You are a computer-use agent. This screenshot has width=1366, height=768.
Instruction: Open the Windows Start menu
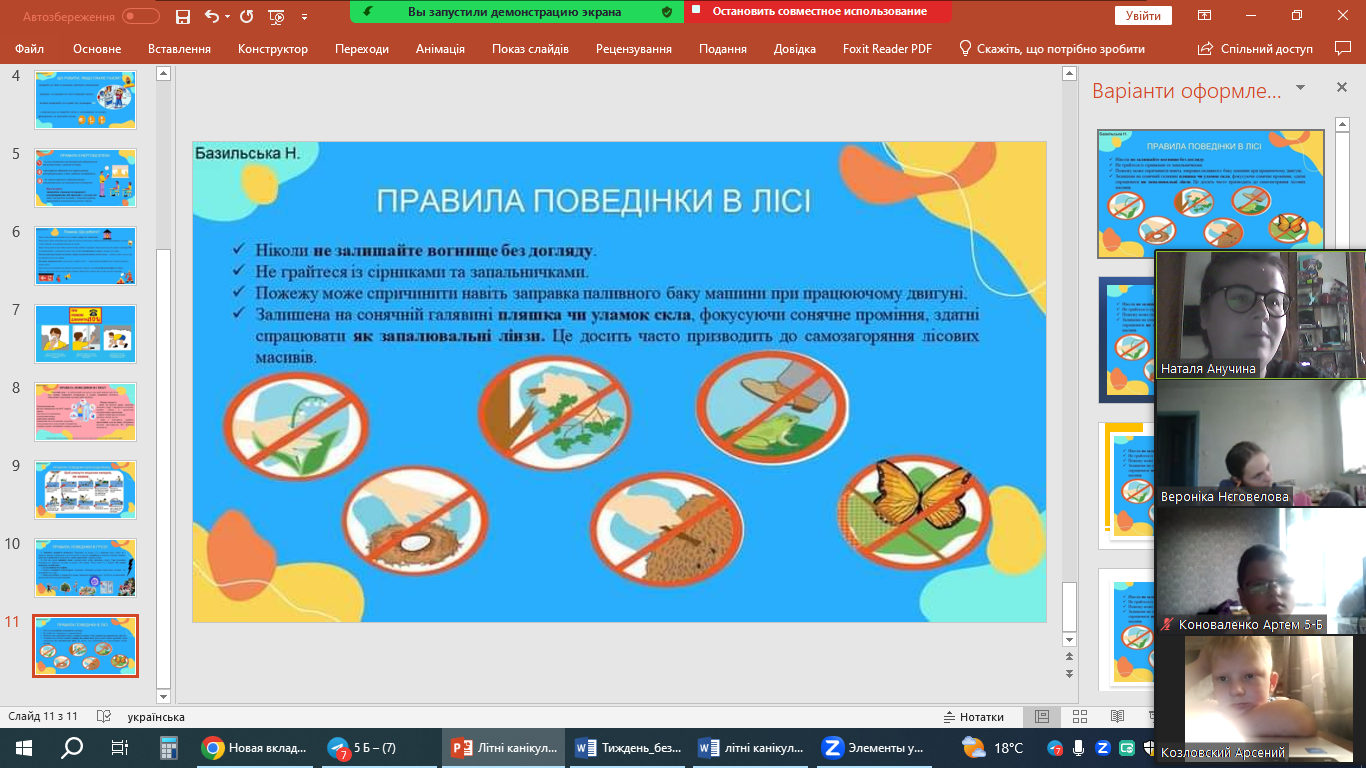click(23, 747)
